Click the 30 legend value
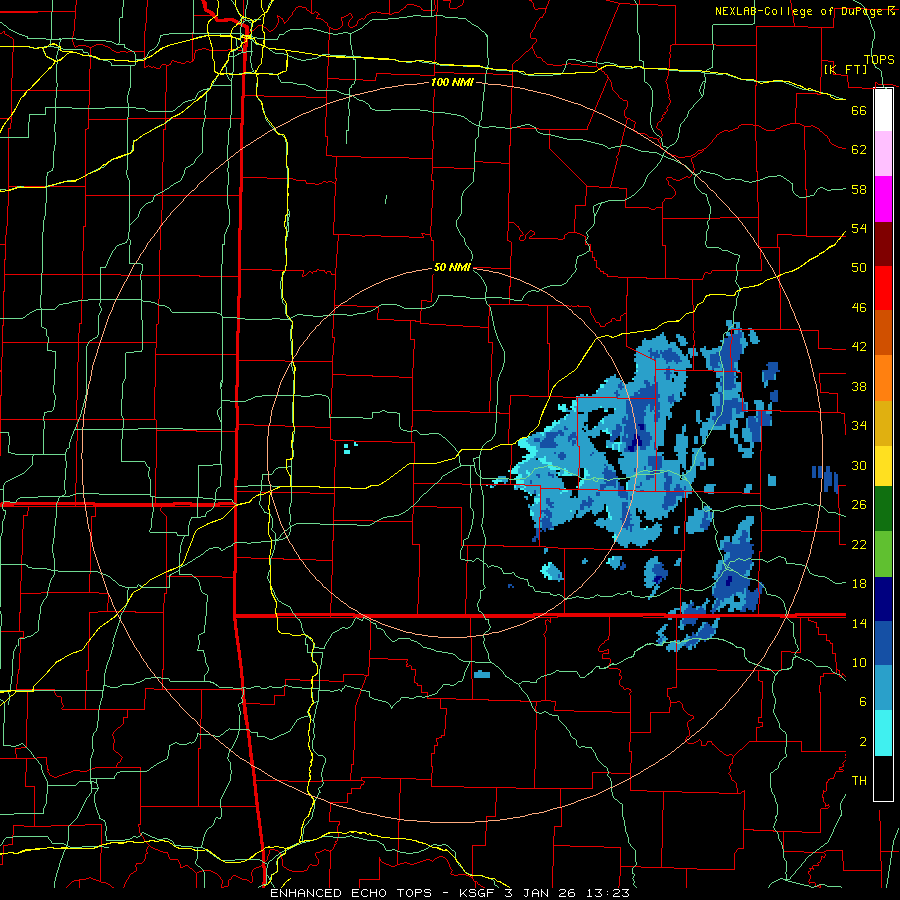 click(859, 465)
